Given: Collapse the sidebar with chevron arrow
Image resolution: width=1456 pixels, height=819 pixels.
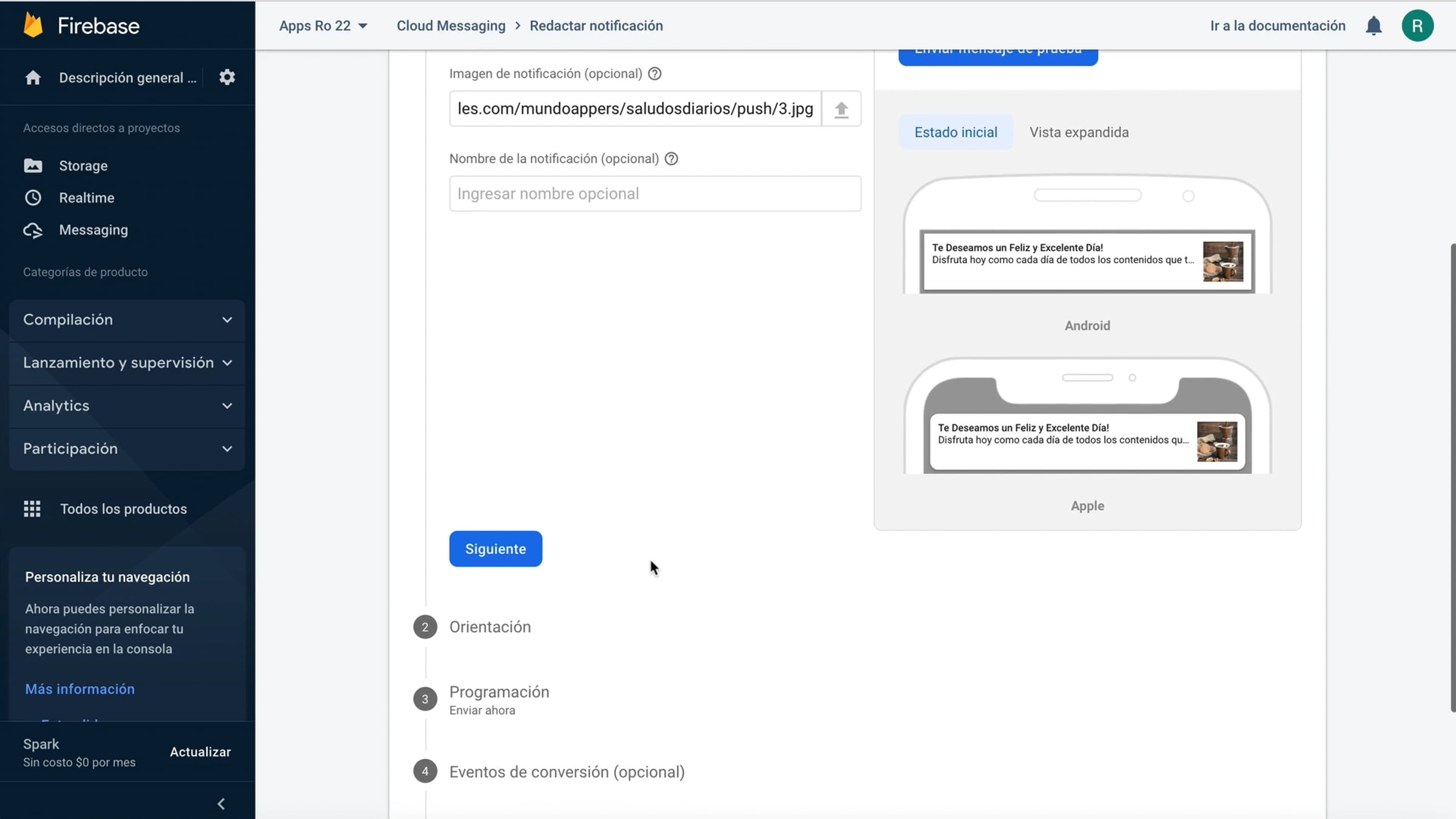Looking at the screenshot, I should coord(221,804).
